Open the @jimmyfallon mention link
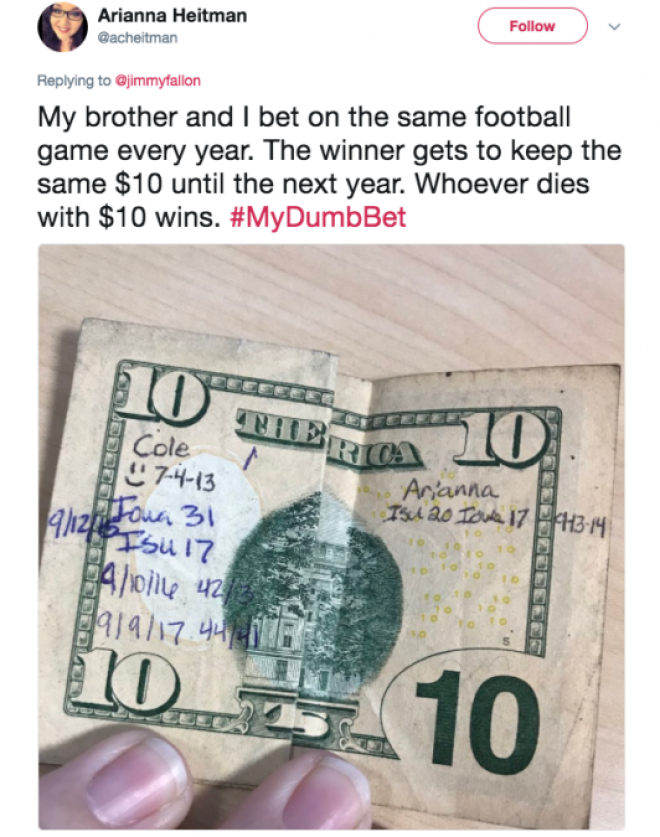The image size is (660, 837). [x=158, y=81]
